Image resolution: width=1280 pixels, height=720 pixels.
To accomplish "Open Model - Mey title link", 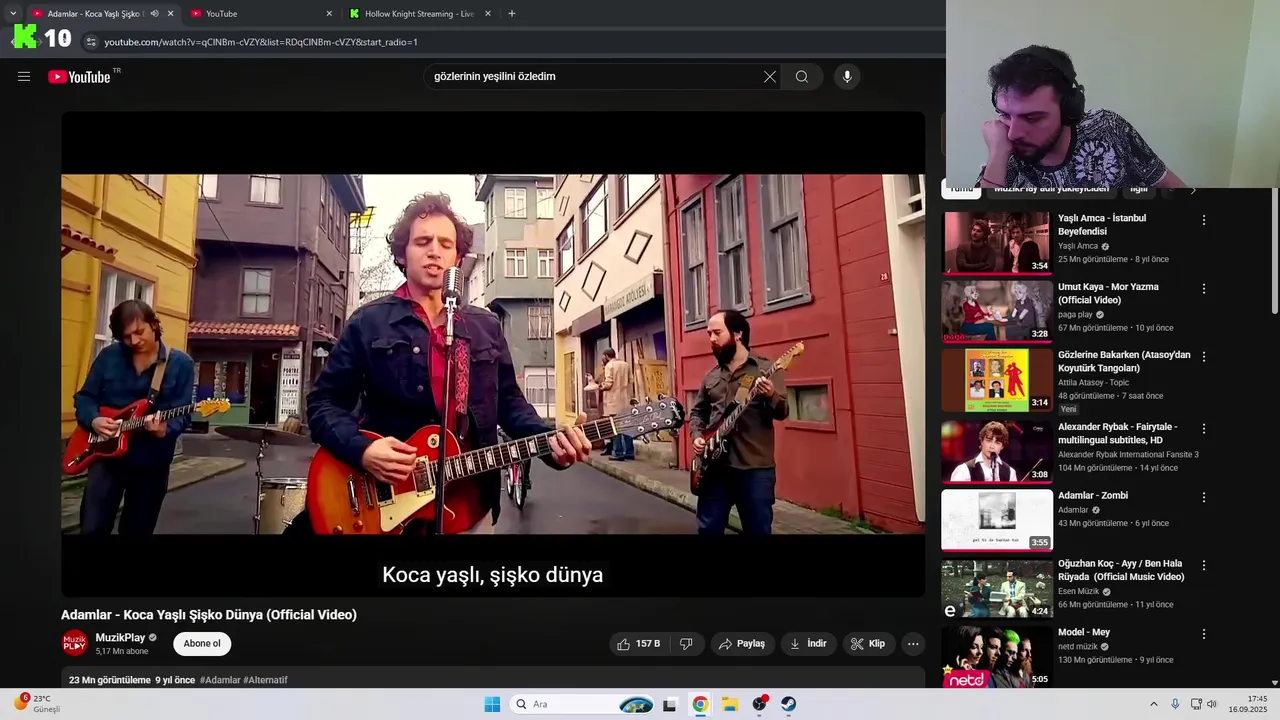I will (x=1084, y=632).
